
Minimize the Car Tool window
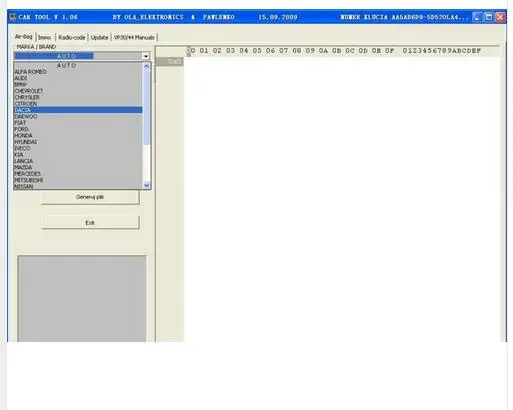(x=477, y=17)
